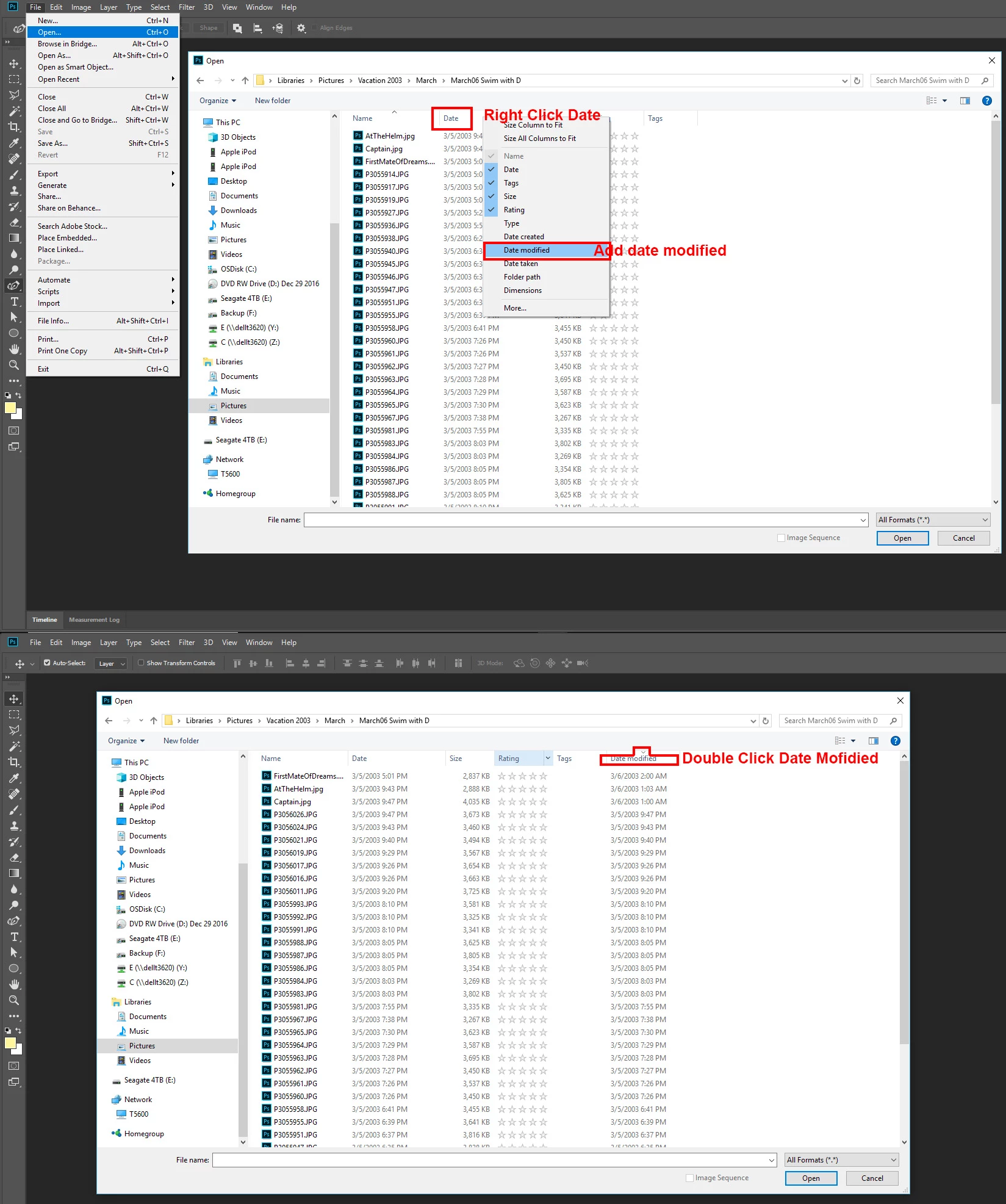The height and width of the screenshot is (1204, 1006).
Task: Click New folder in lower Open dialog
Action: click(x=181, y=741)
